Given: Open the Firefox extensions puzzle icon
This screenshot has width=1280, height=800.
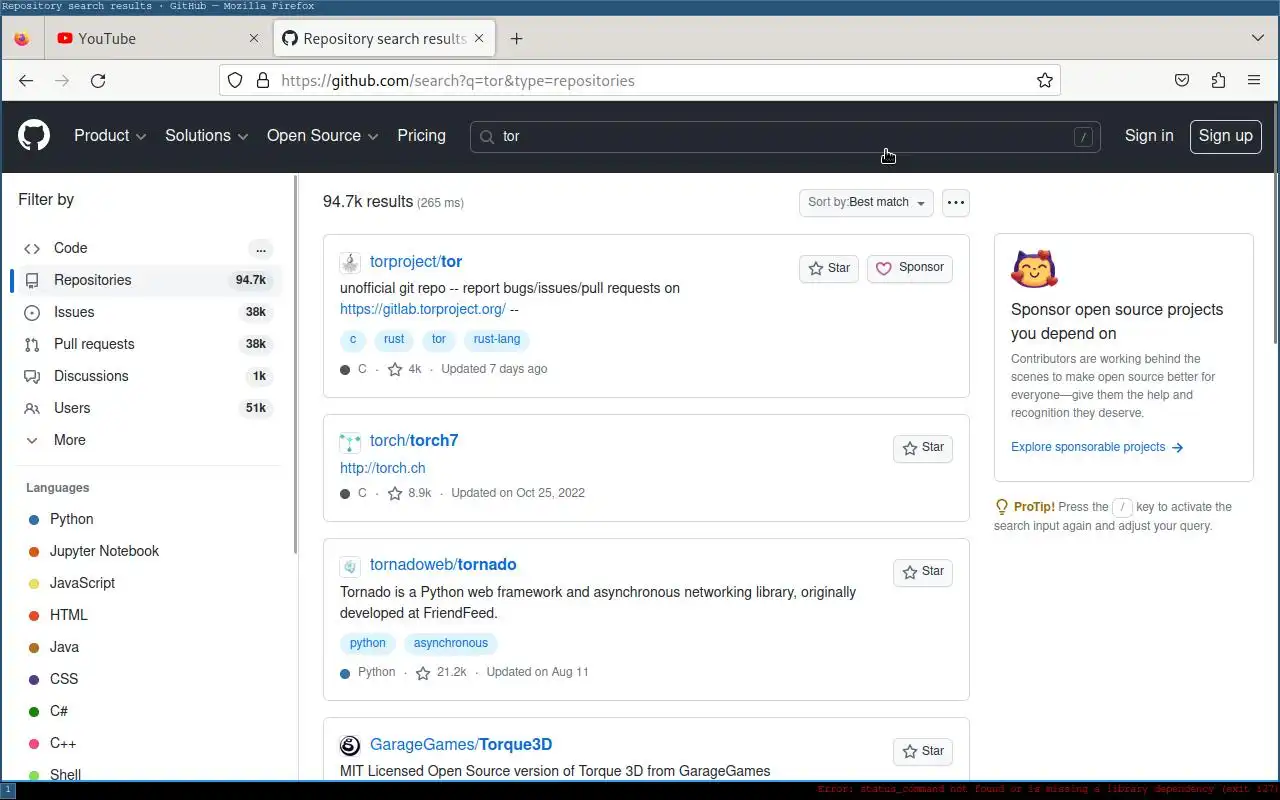Looking at the screenshot, I should click(x=1218, y=81).
